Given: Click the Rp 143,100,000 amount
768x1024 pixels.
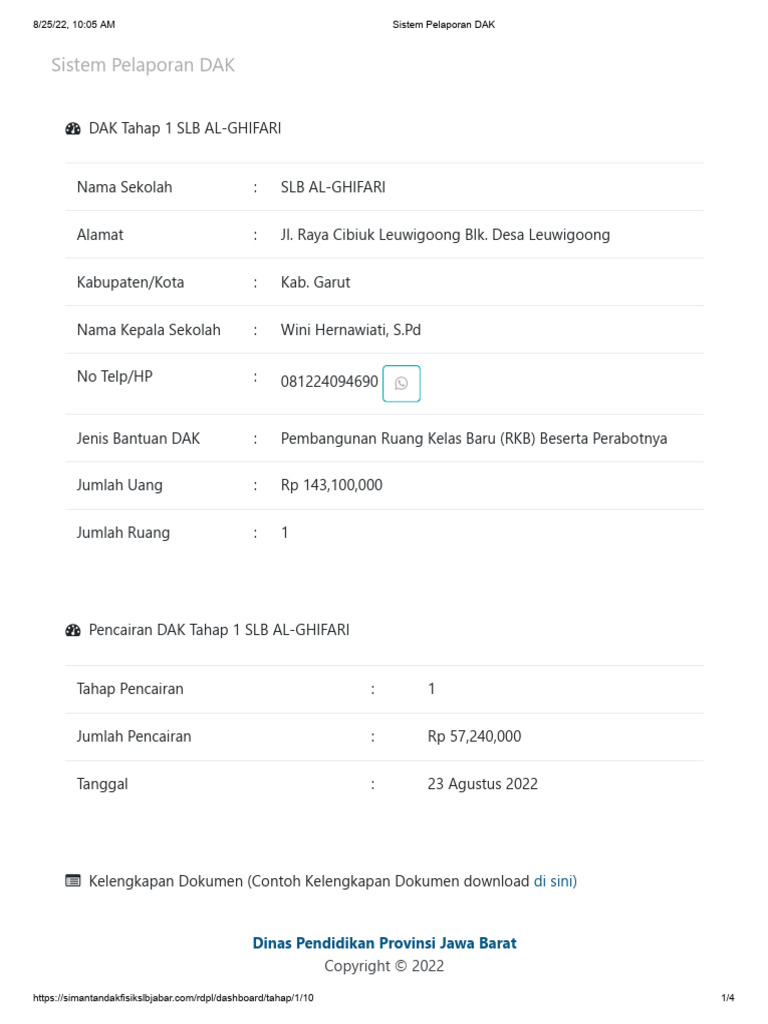Looking at the screenshot, I should 332,485.
